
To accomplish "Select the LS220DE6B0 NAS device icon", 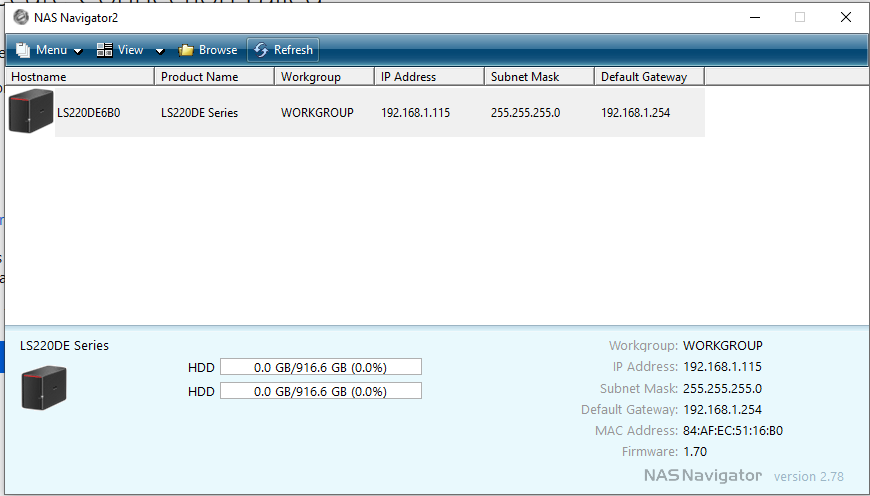I will (x=31, y=111).
